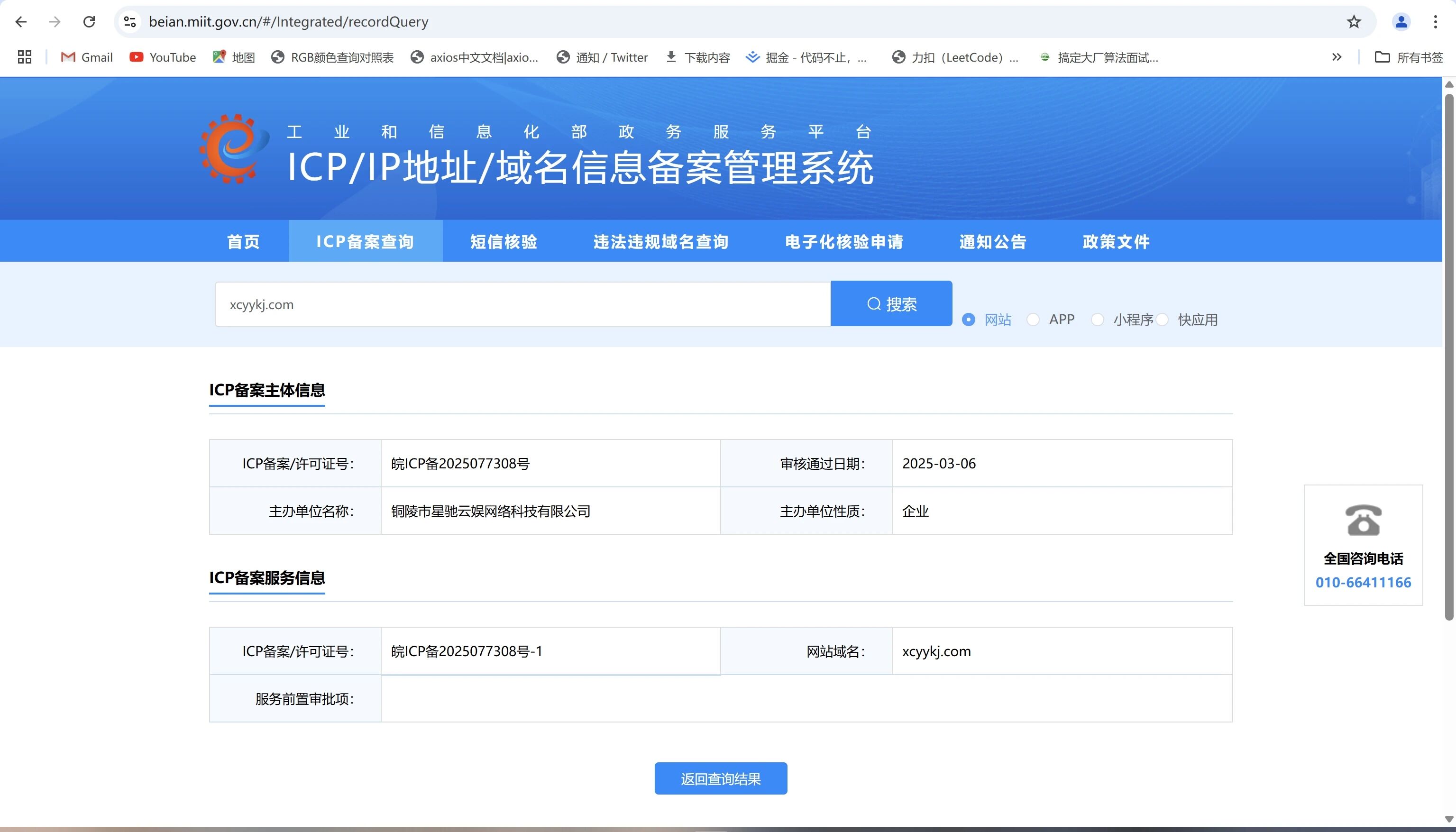Click the domain search input field

pyautogui.click(x=522, y=304)
